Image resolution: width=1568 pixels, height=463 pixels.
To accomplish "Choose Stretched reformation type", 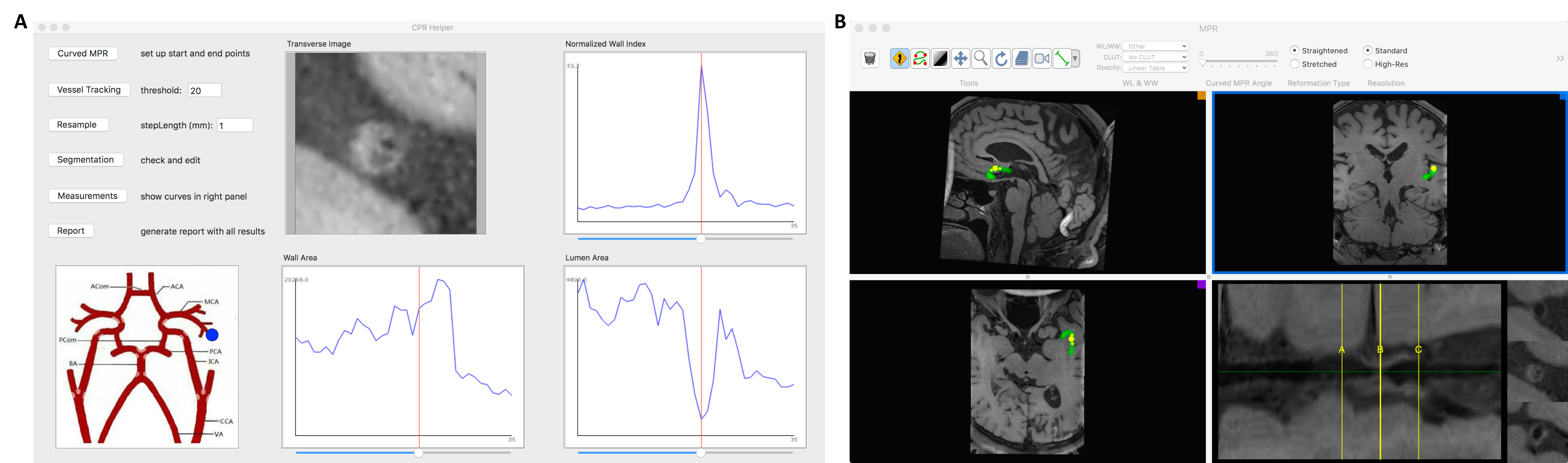I will pos(1295,64).
